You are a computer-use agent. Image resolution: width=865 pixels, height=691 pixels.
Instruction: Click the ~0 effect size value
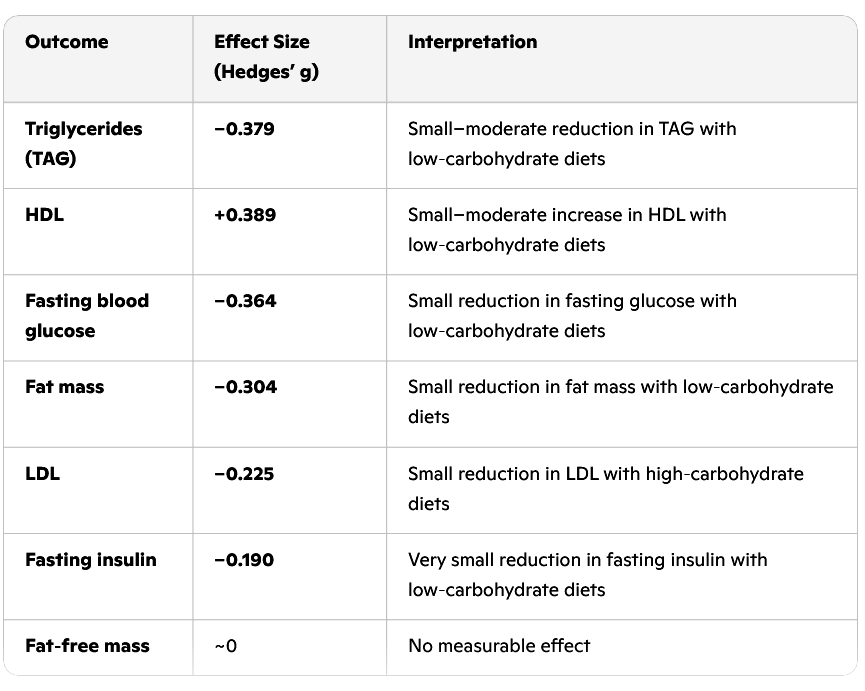coord(226,645)
